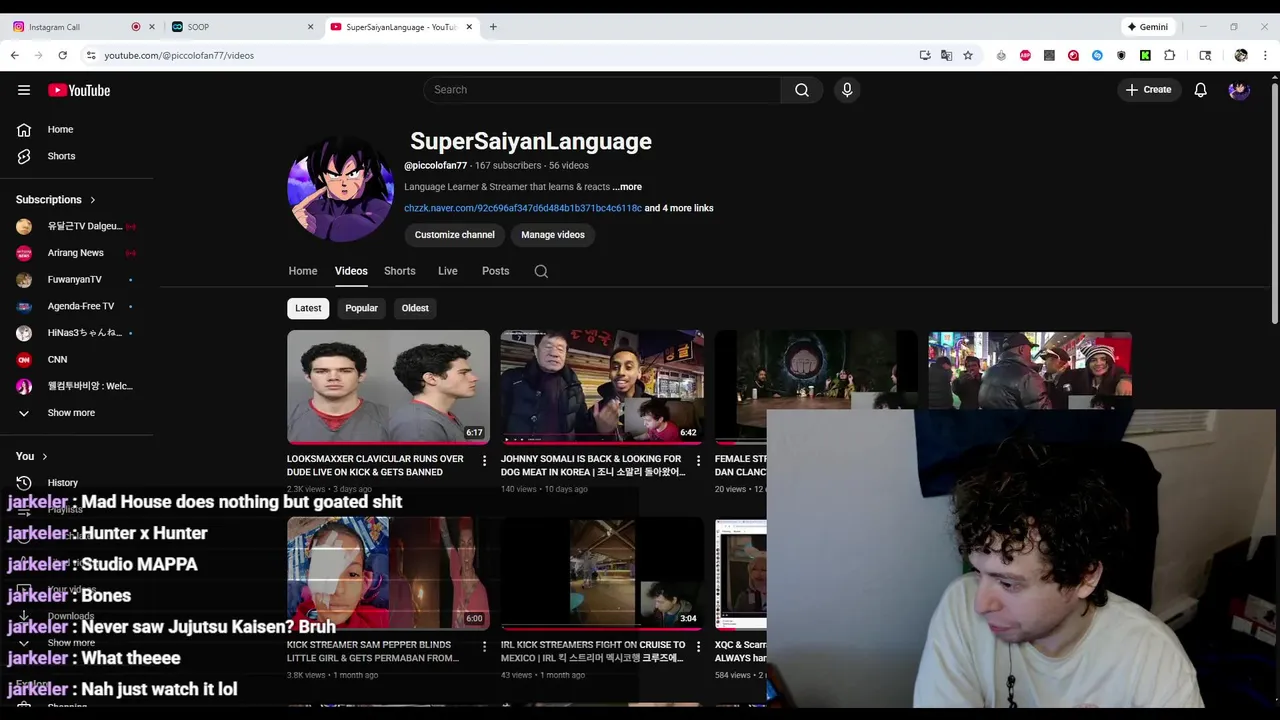The image size is (1280, 720).
Task: Open options for SAM PEPPER video
Action: [484, 647]
